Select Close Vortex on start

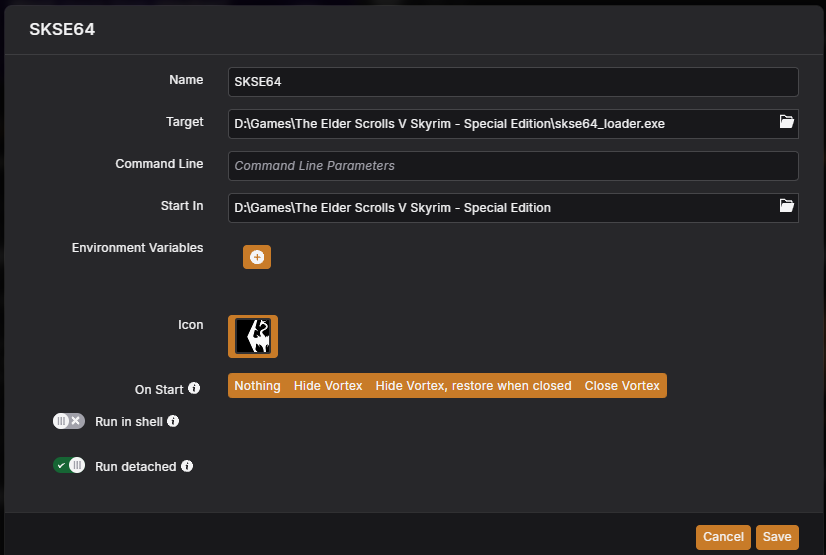(622, 385)
